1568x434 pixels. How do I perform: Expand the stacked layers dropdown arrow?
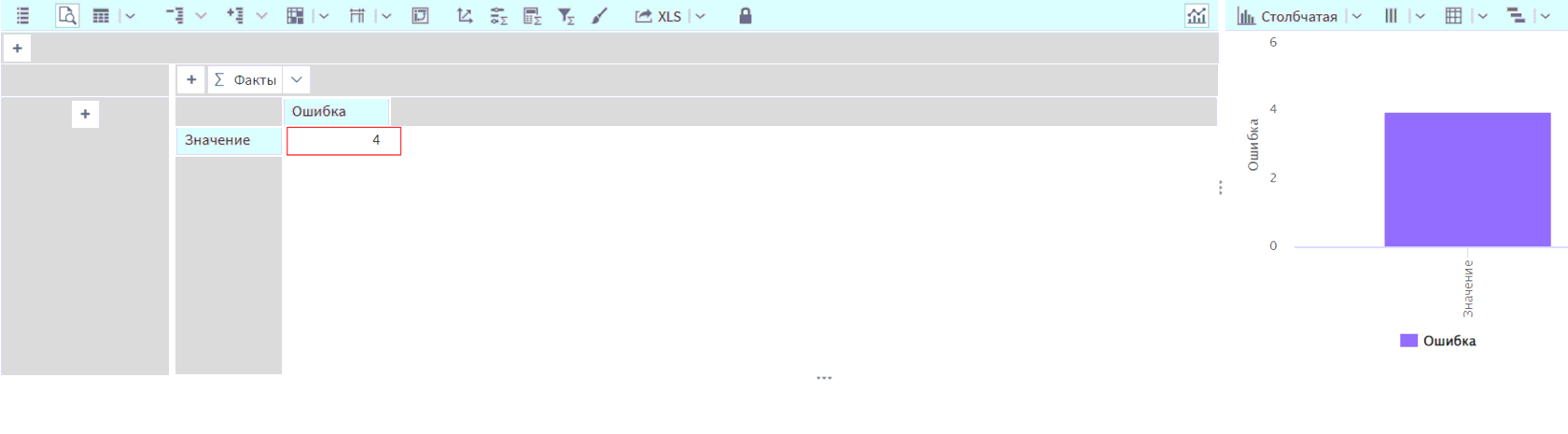[1545, 16]
